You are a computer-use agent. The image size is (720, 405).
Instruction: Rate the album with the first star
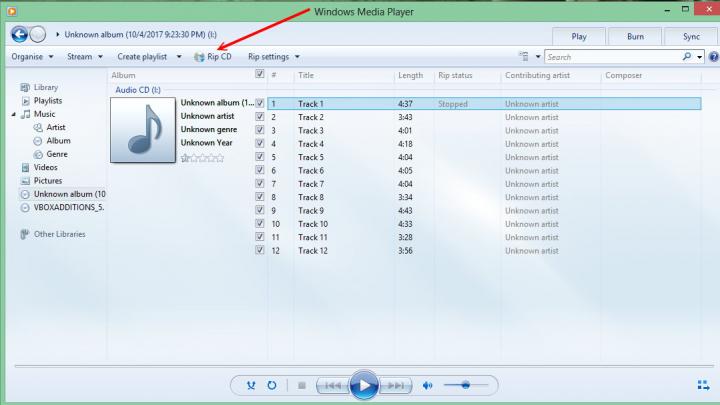185,158
